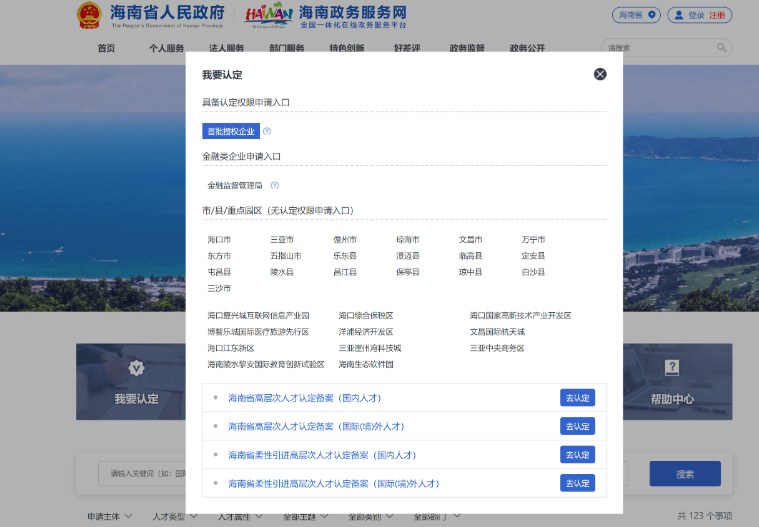Open the 海南省 region selector
The image size is (759, 527).
pyautogui.click(x=636, y=15)
